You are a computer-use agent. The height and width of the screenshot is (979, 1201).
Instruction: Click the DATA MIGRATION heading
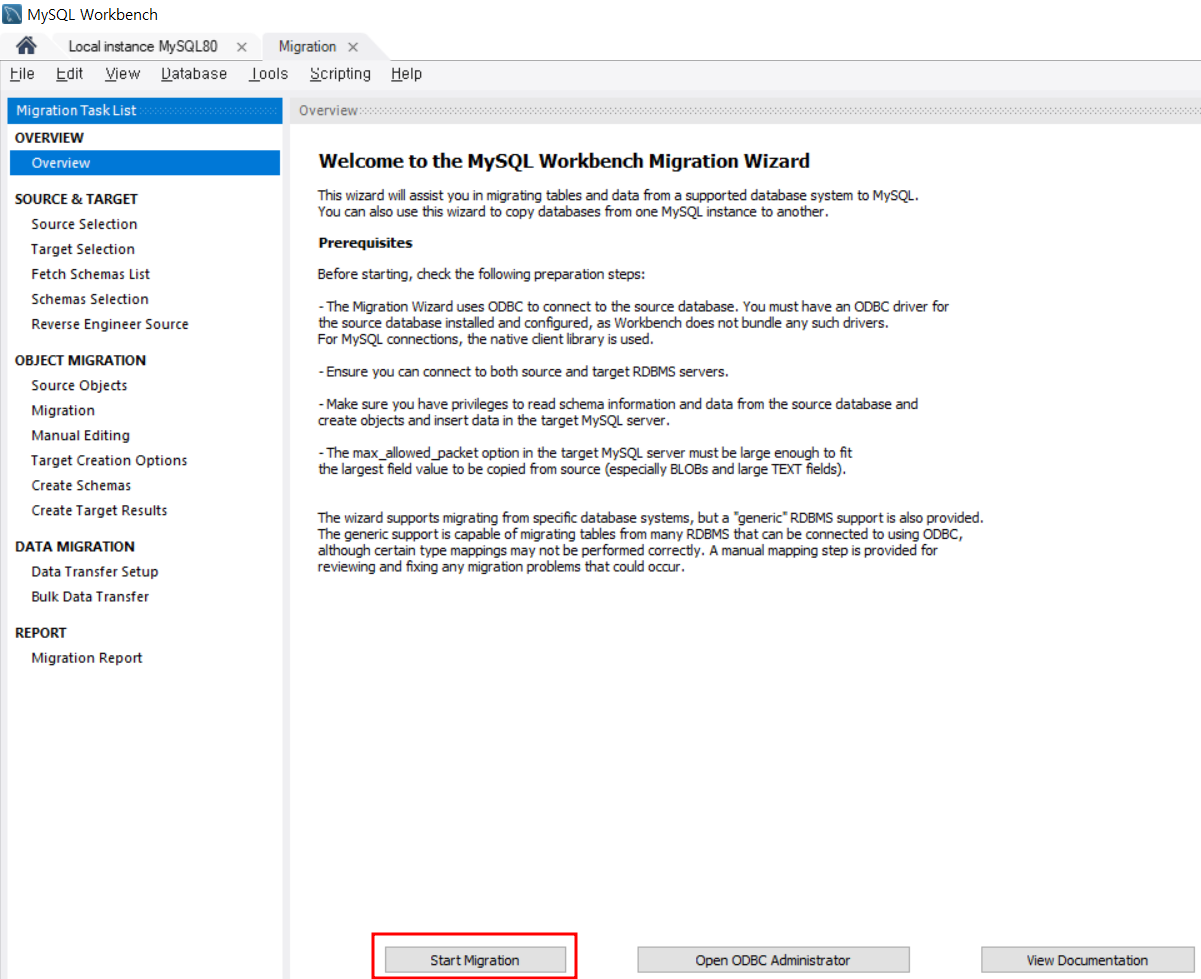(x=75, y=546)
